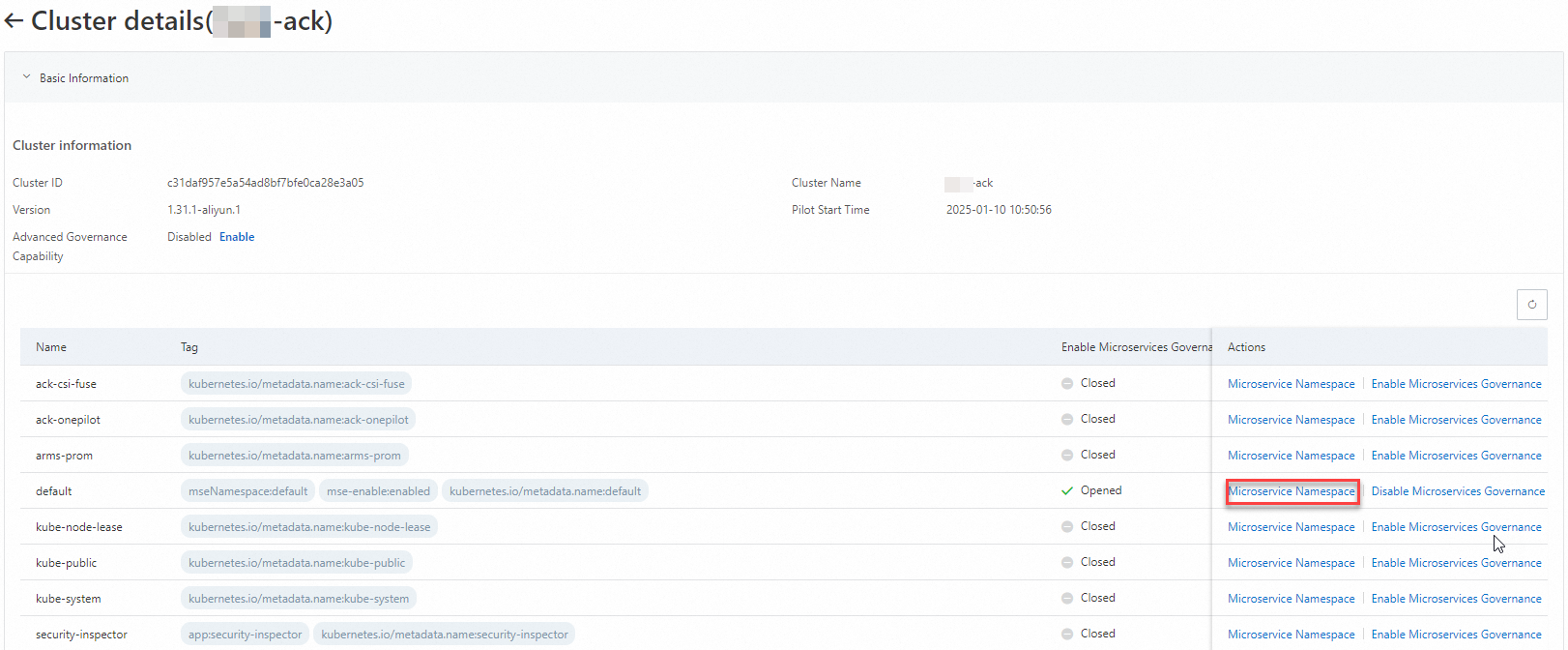Enable Microservices Governance for kube-node-lease
Screen dimensions: 1568x650
tap(1456, 527)
